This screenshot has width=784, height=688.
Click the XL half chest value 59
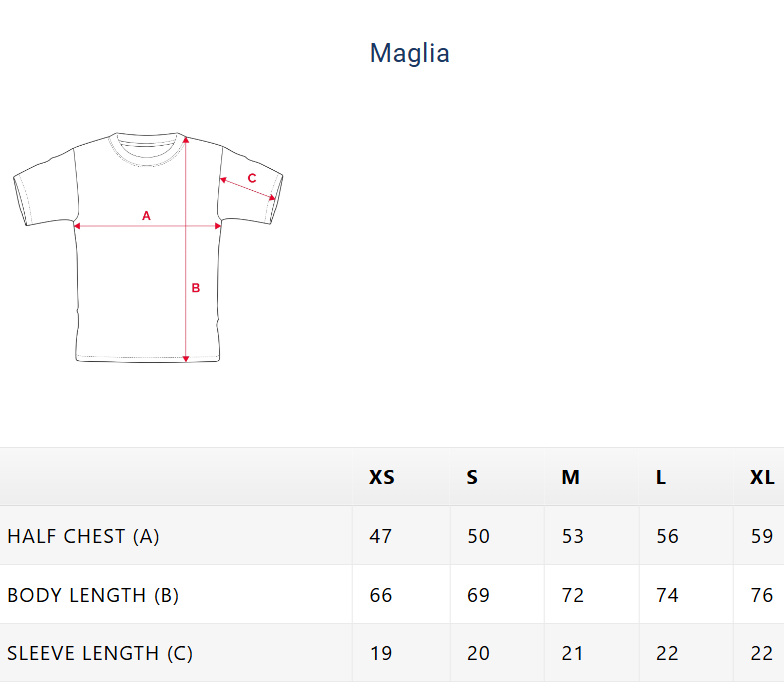pyautogui.click(x=762, y=536)
